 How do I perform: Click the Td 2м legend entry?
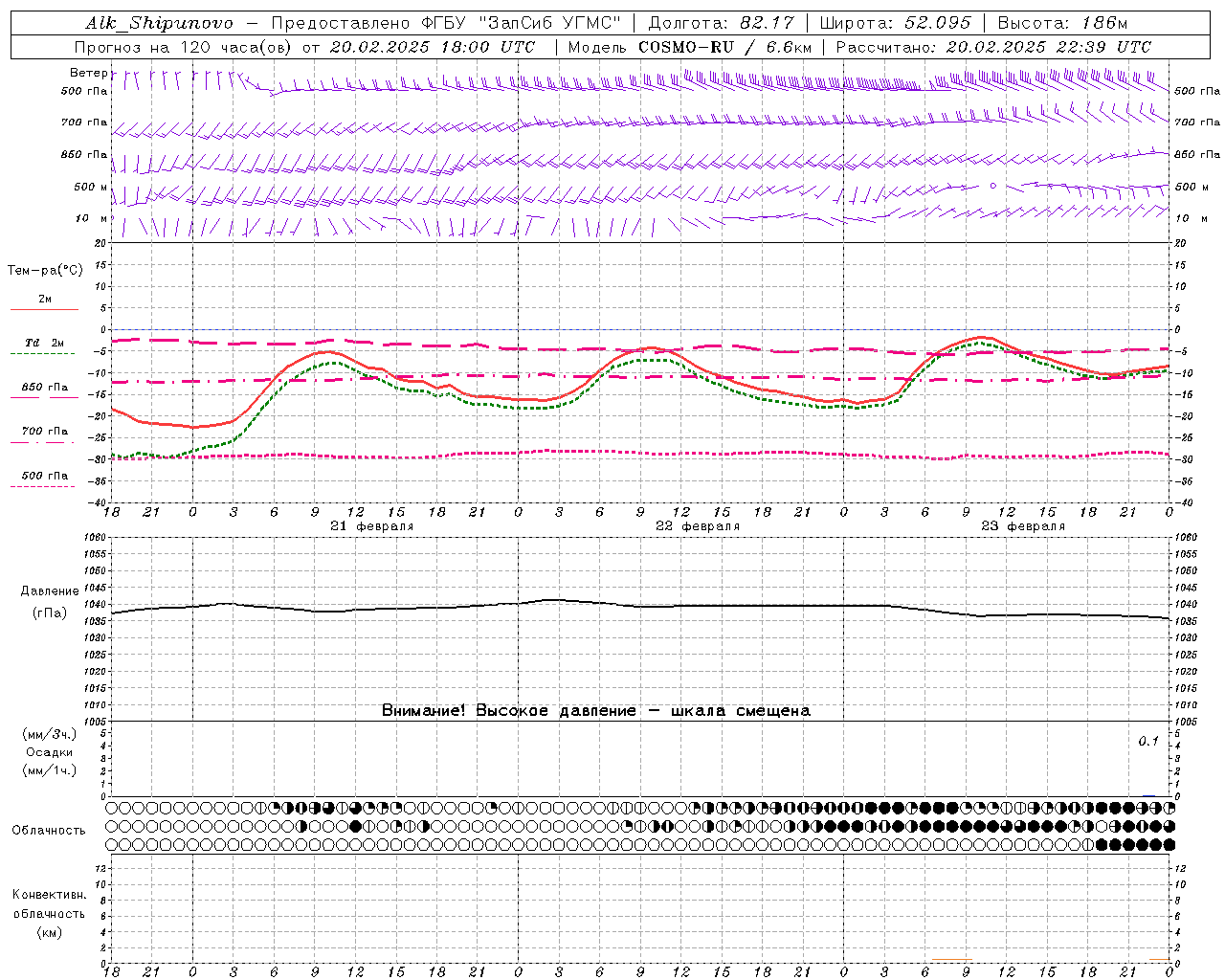point(44,343)
